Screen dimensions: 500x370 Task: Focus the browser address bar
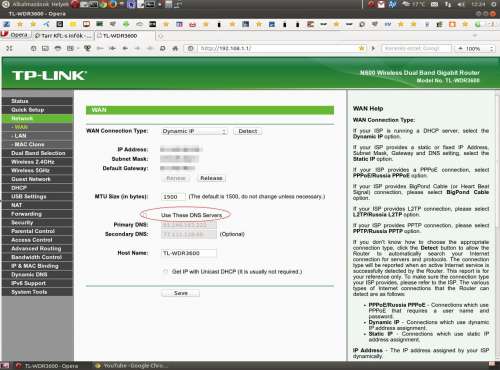tap(275, 48)
